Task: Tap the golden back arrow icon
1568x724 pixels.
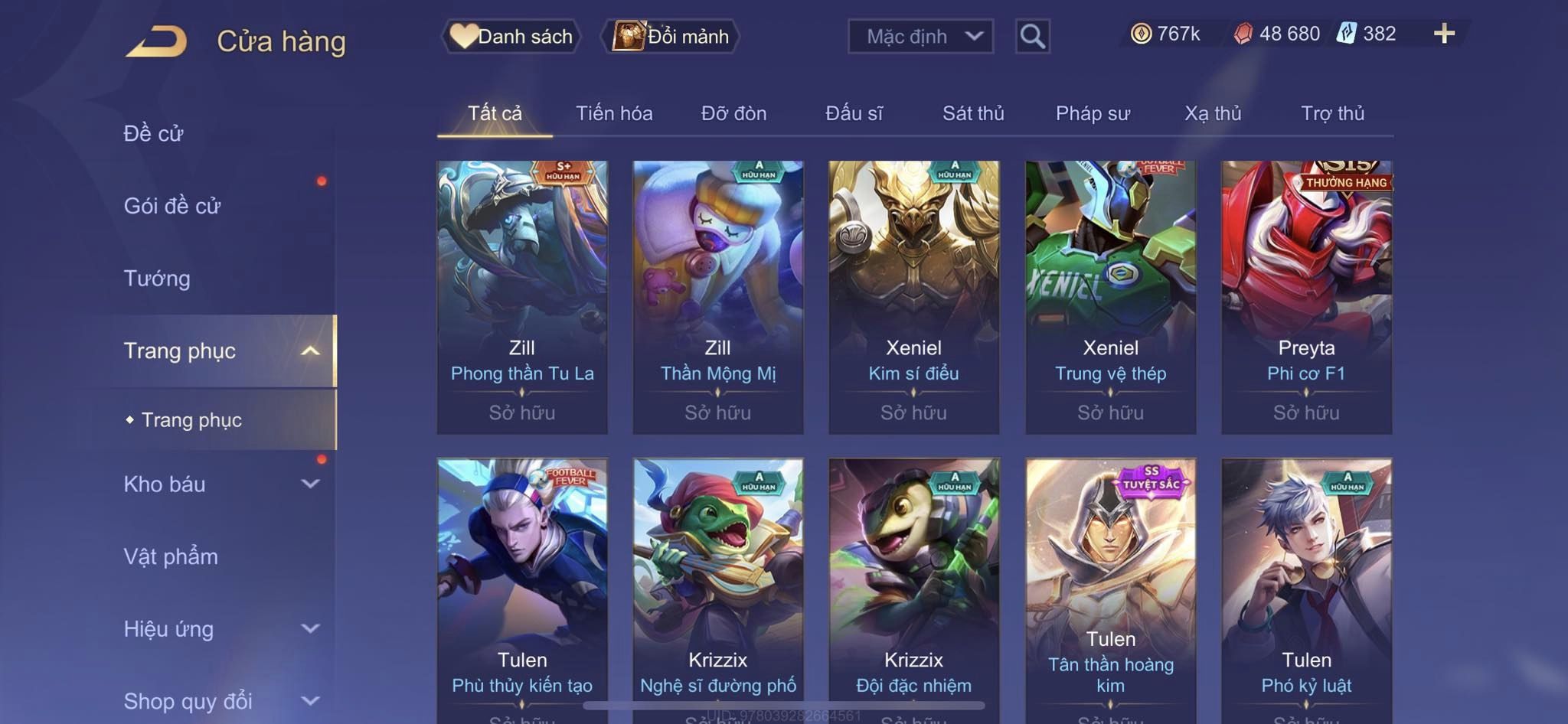Action: tap(157, 41)
